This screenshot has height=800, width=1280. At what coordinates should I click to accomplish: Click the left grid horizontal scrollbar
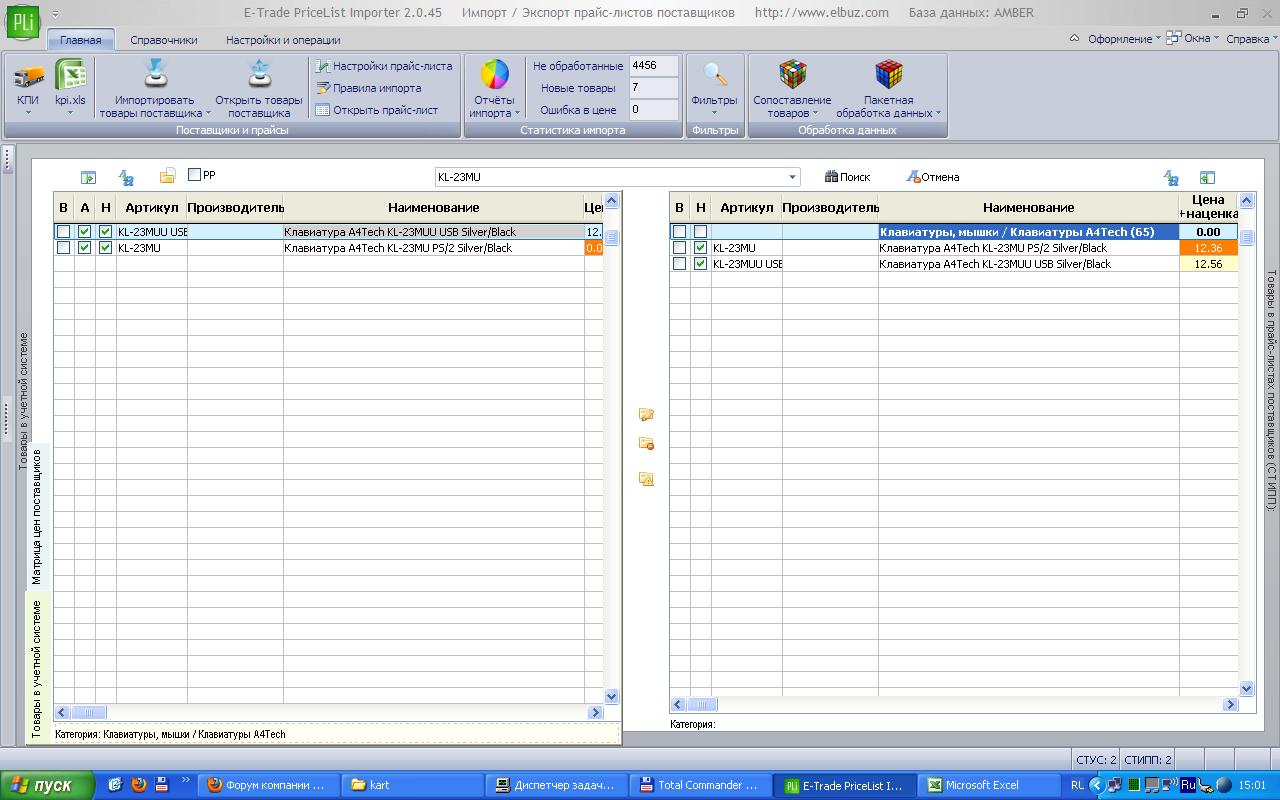click(329, 712)
